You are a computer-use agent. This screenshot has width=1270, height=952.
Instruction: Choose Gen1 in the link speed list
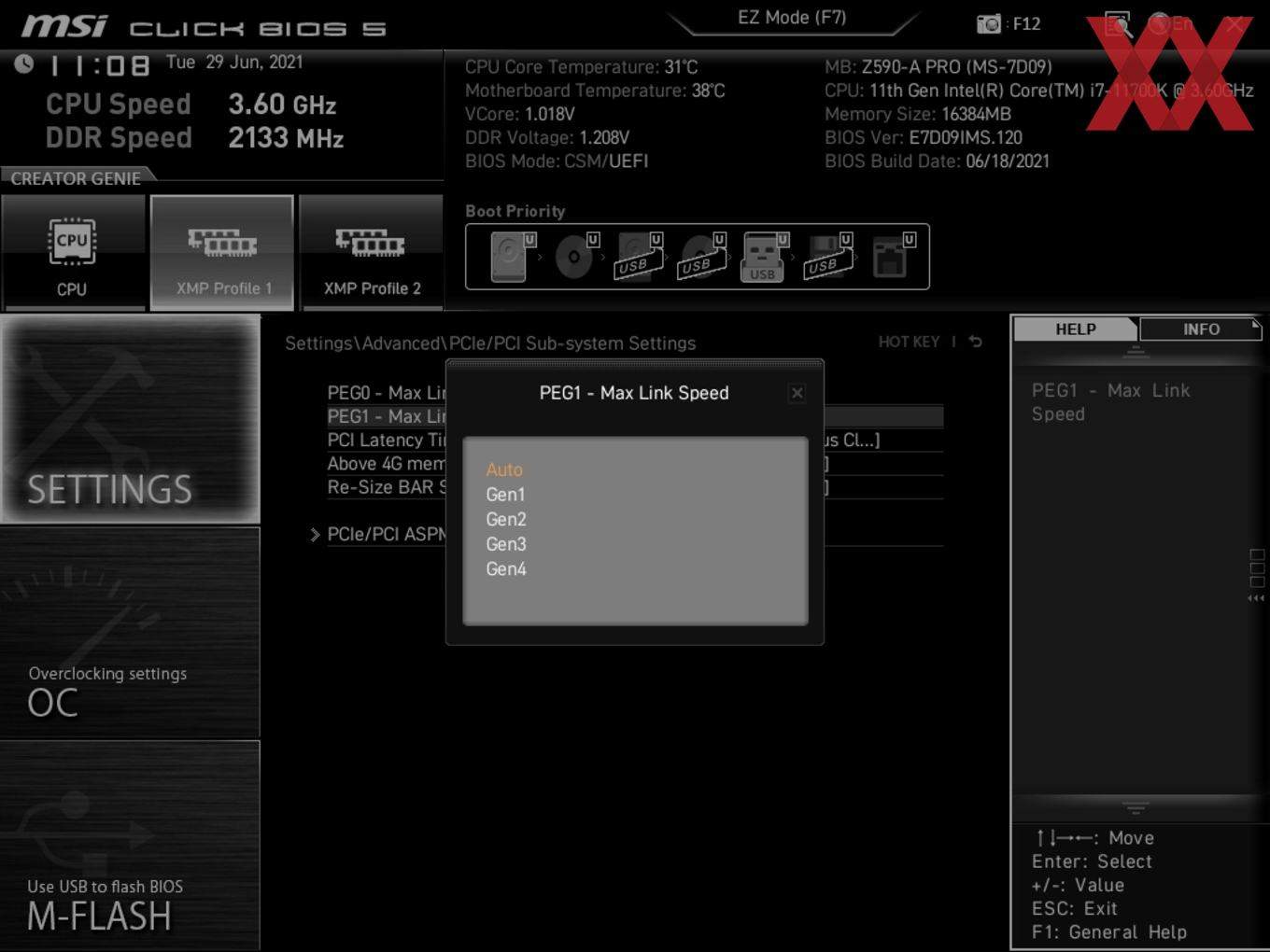505,495
